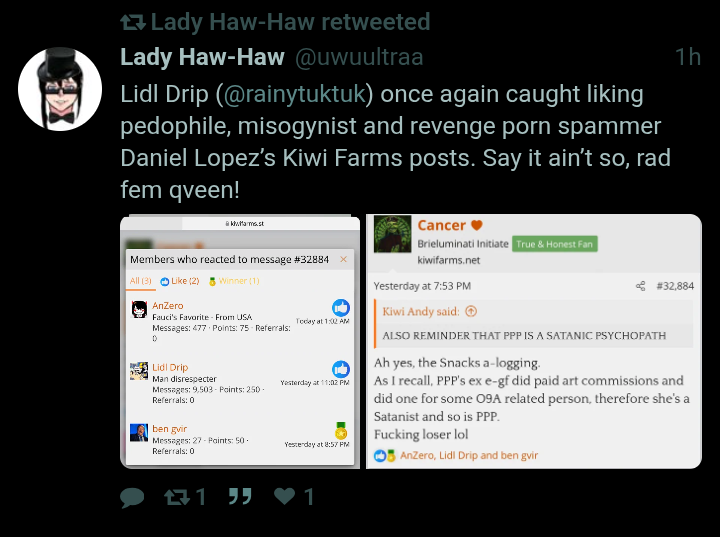Retweet this post via arrows icon
The height and width of the screenshot is (537, 720).
tap(177, 497)
